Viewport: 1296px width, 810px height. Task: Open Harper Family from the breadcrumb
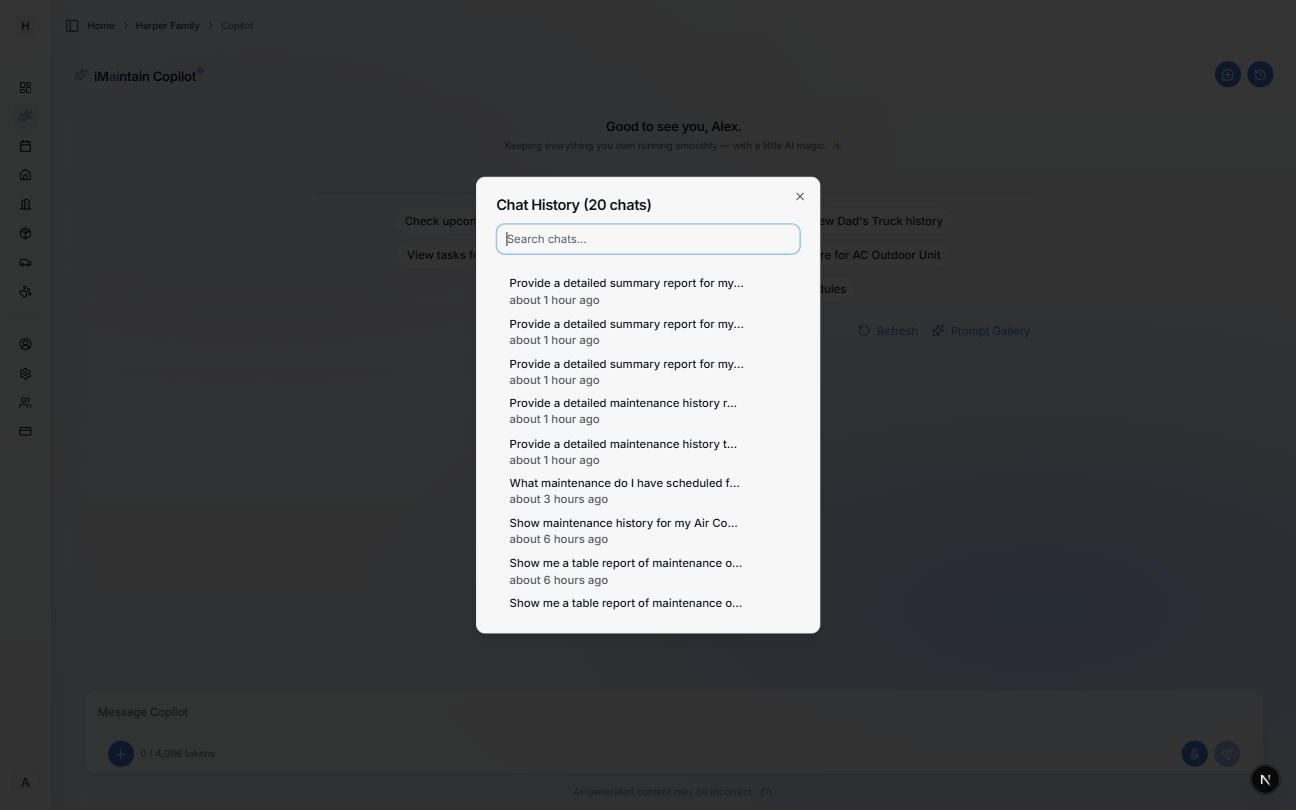coord(167,25)
